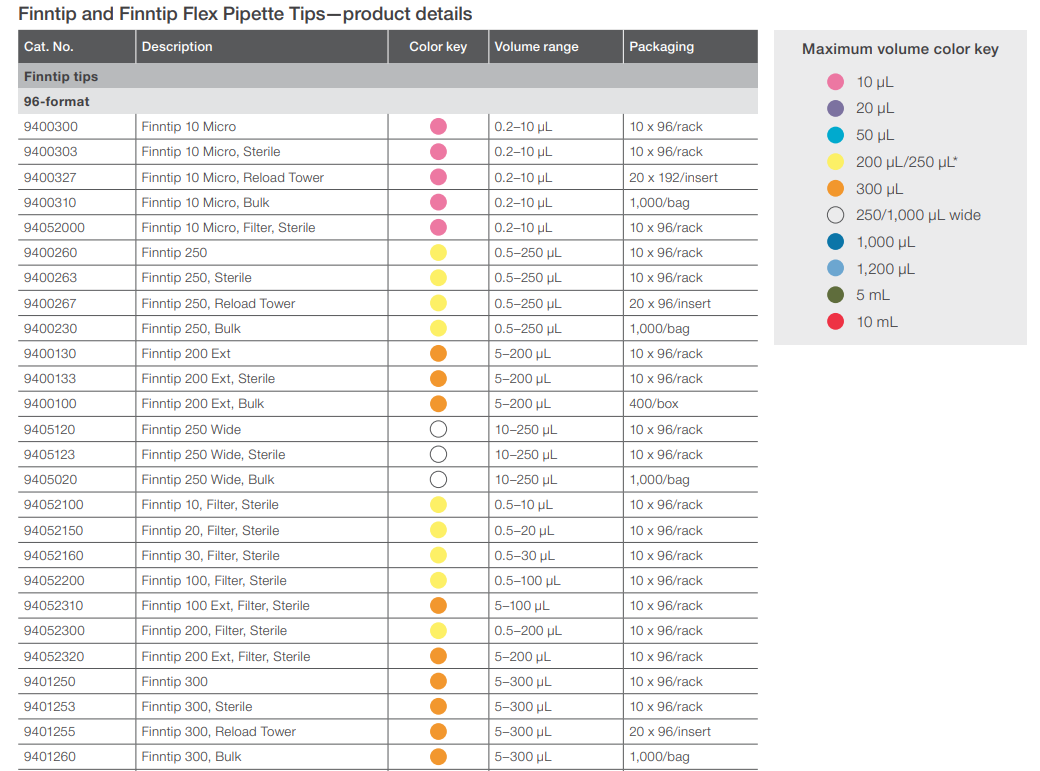Select catalog number 94052160
The width and height of the screenshot is (1040, 771).
coord(53,556)
